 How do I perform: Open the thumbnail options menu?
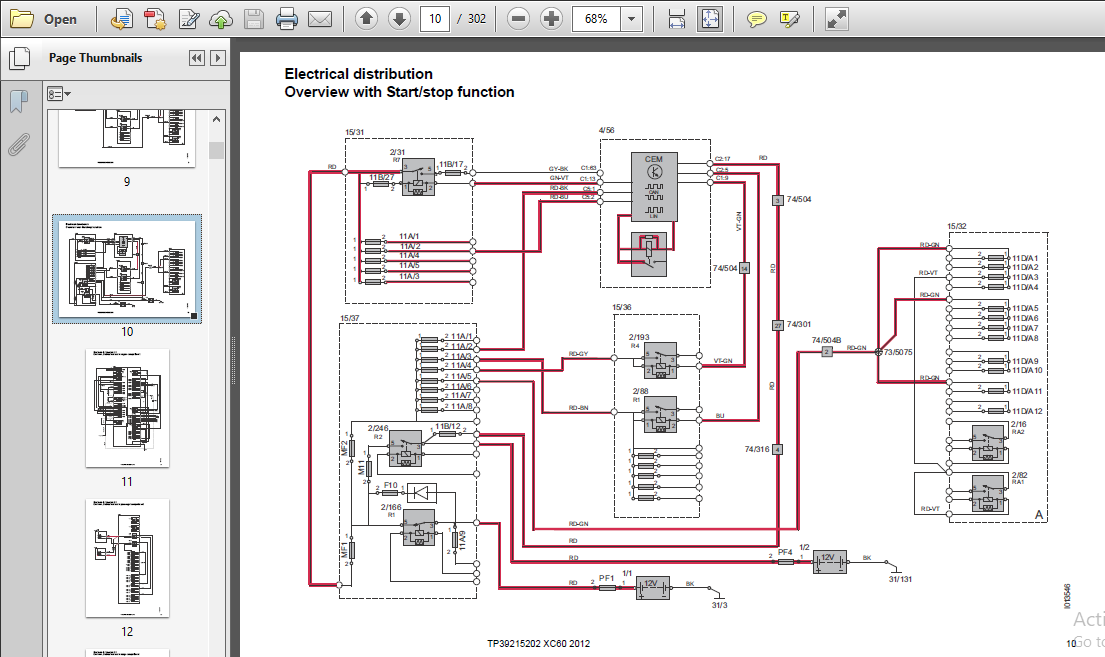[58, 94]
